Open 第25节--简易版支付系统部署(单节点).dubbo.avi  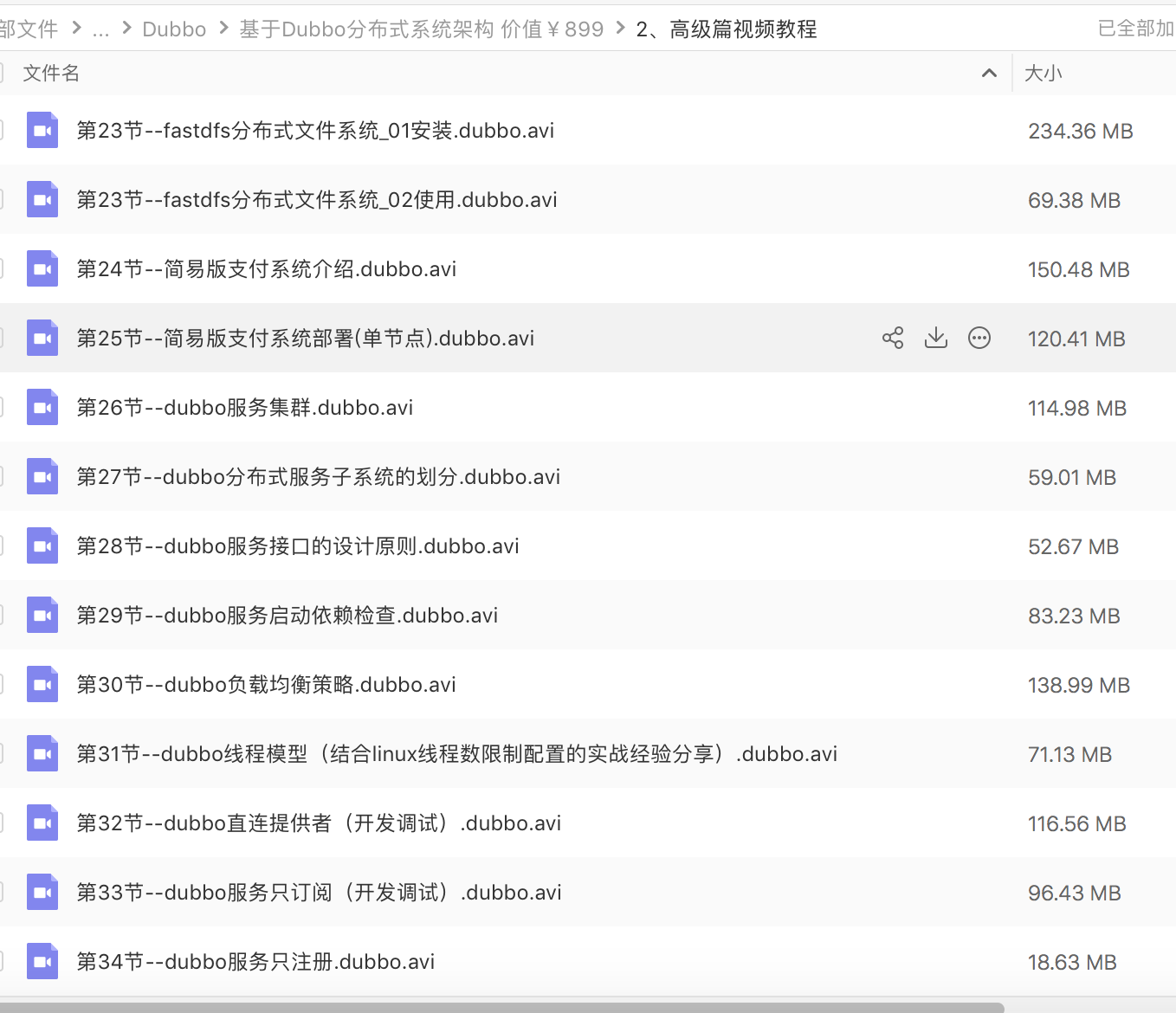click(x=305, y=338)
